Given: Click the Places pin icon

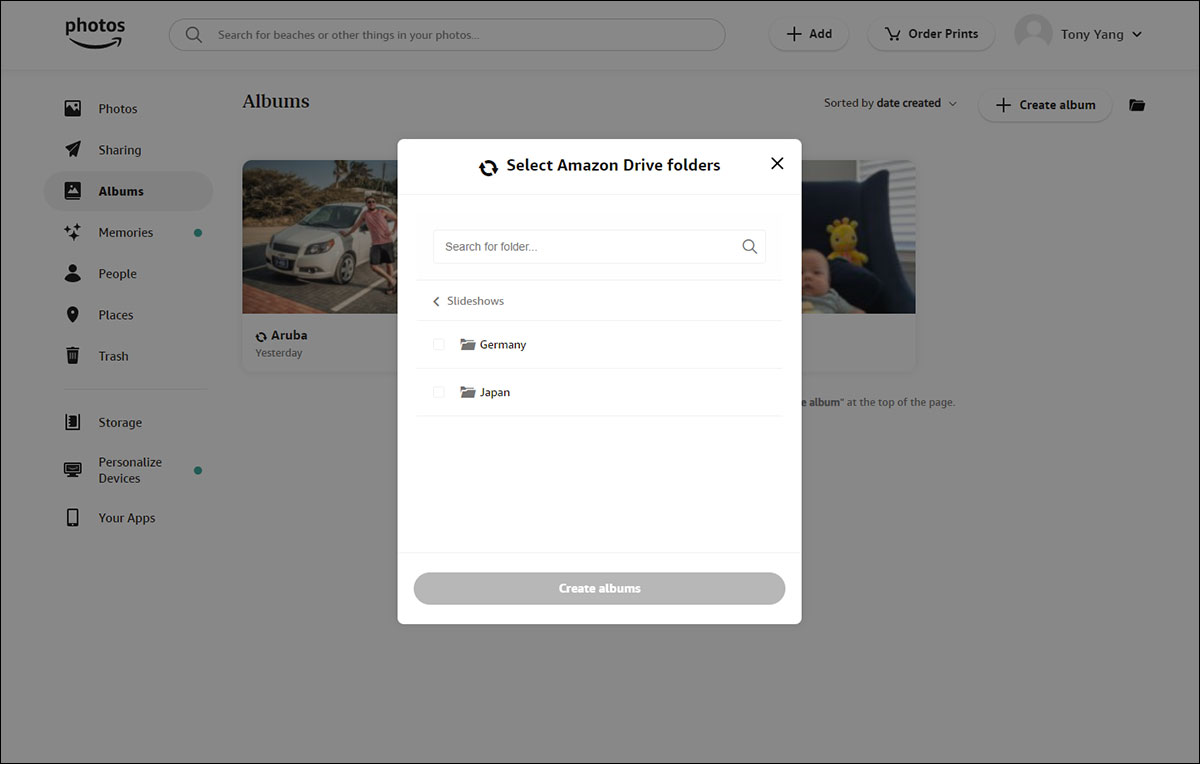Looking at the screenshot, I should (73, 314).
